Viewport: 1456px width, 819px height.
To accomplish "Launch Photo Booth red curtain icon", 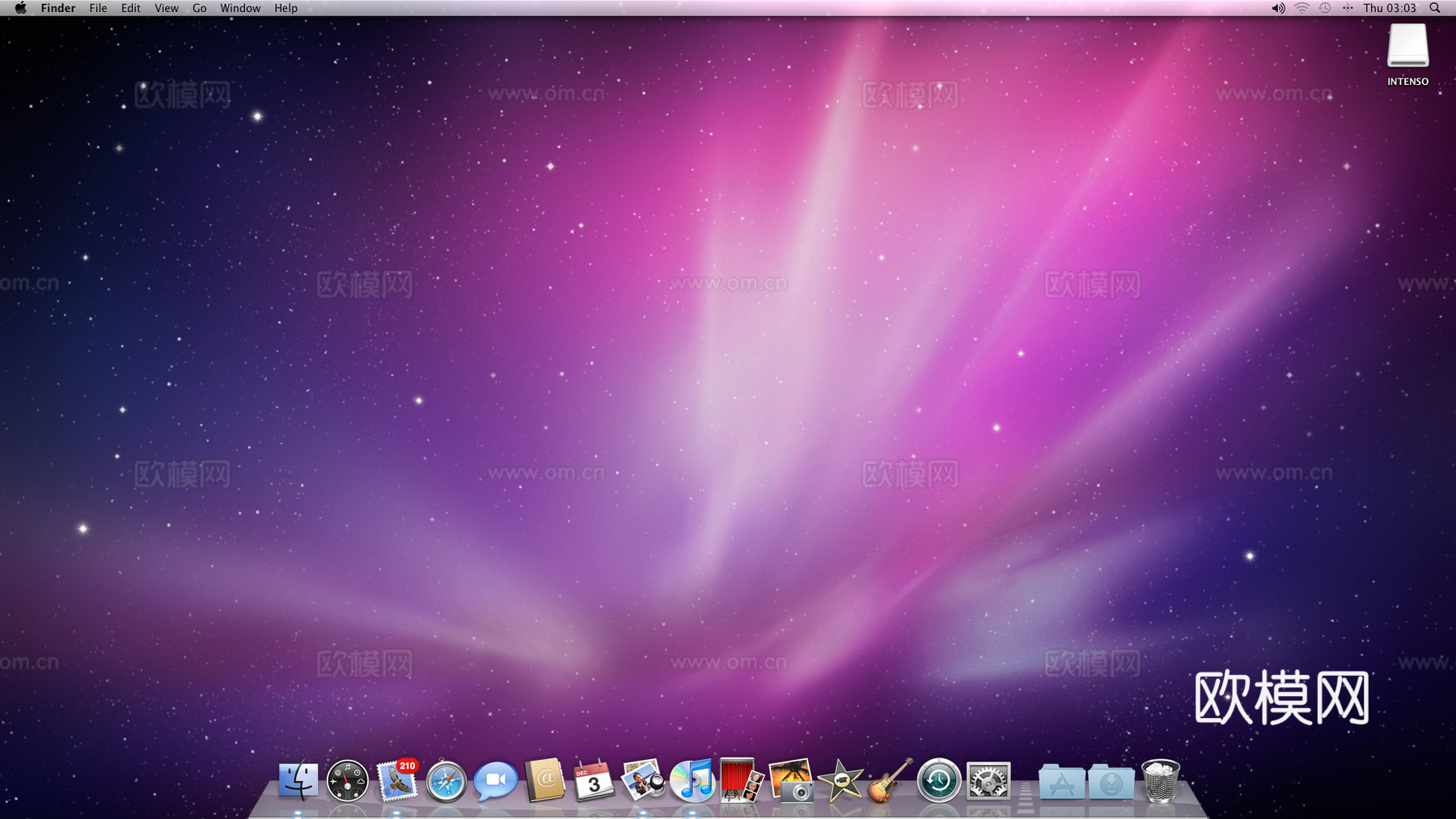I will pyautogui.click(x=742, y=780).
